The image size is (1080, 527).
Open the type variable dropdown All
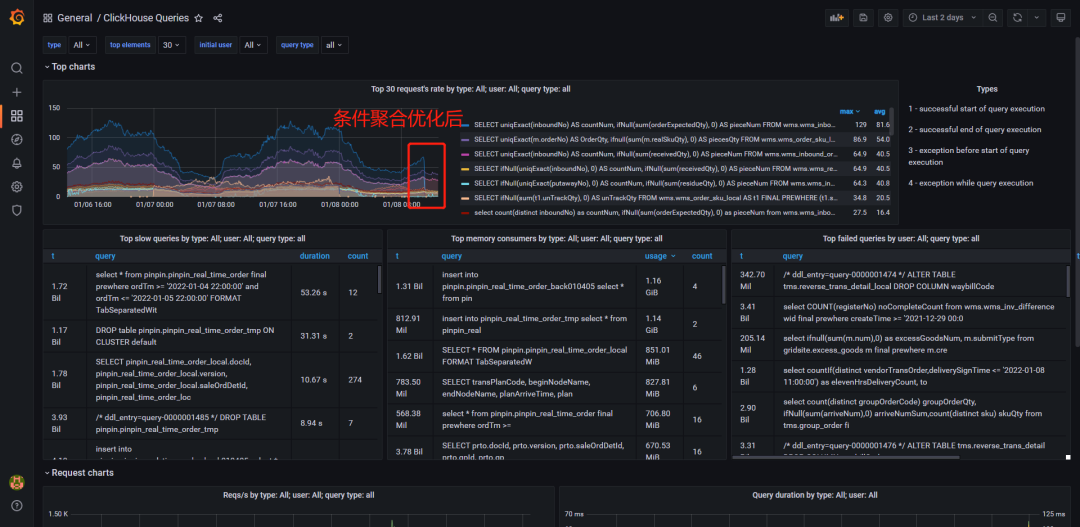pos(83,45)
